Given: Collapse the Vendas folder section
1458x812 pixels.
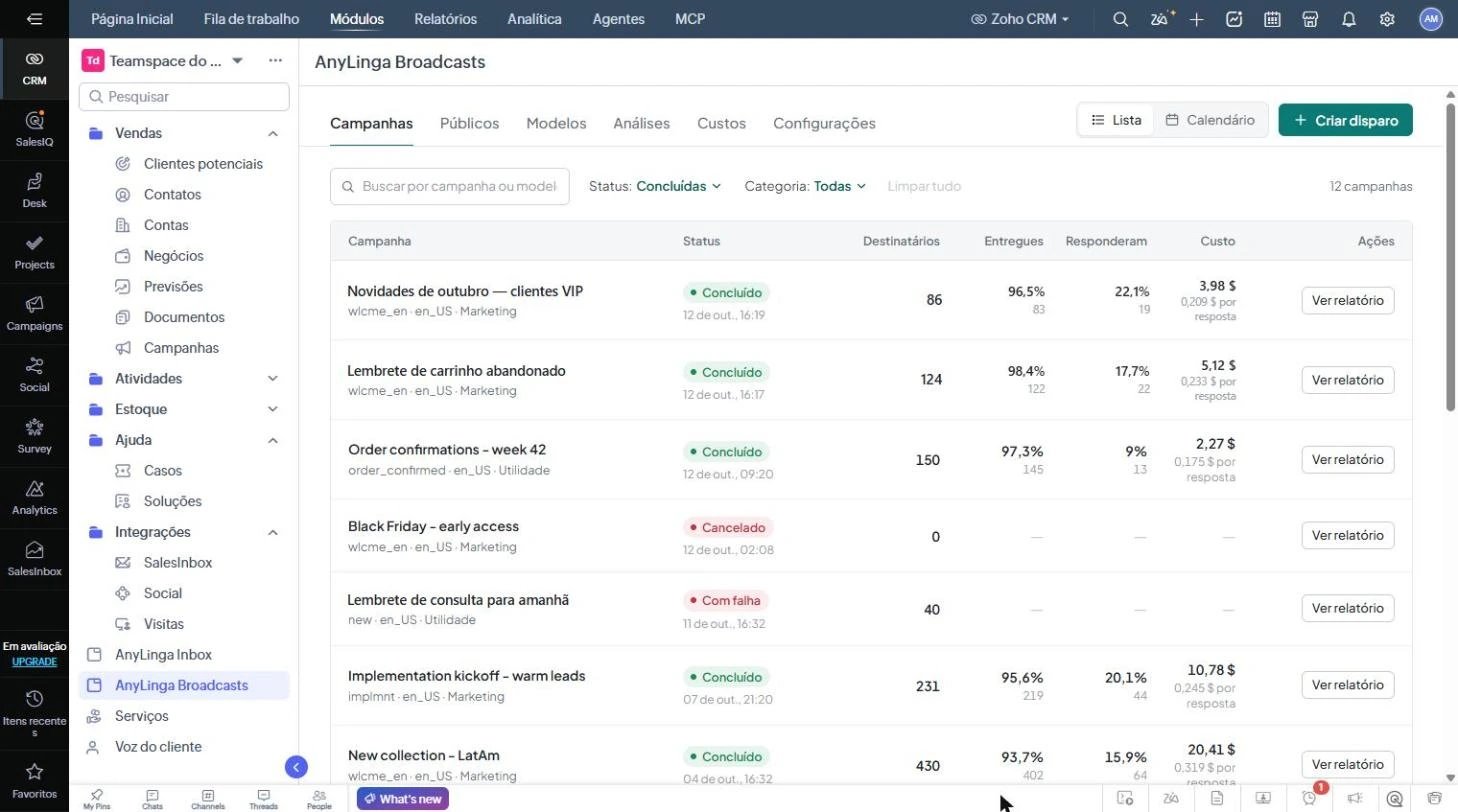Looking at the screenshot, I should coord(272,133).
